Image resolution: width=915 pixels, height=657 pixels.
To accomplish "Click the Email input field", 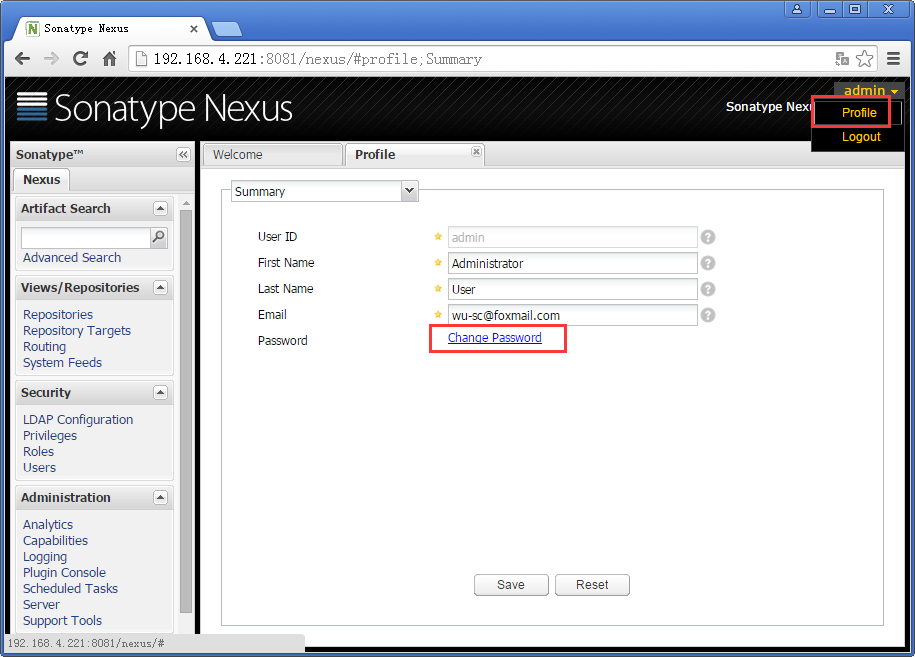I will [x=572, y=315].
